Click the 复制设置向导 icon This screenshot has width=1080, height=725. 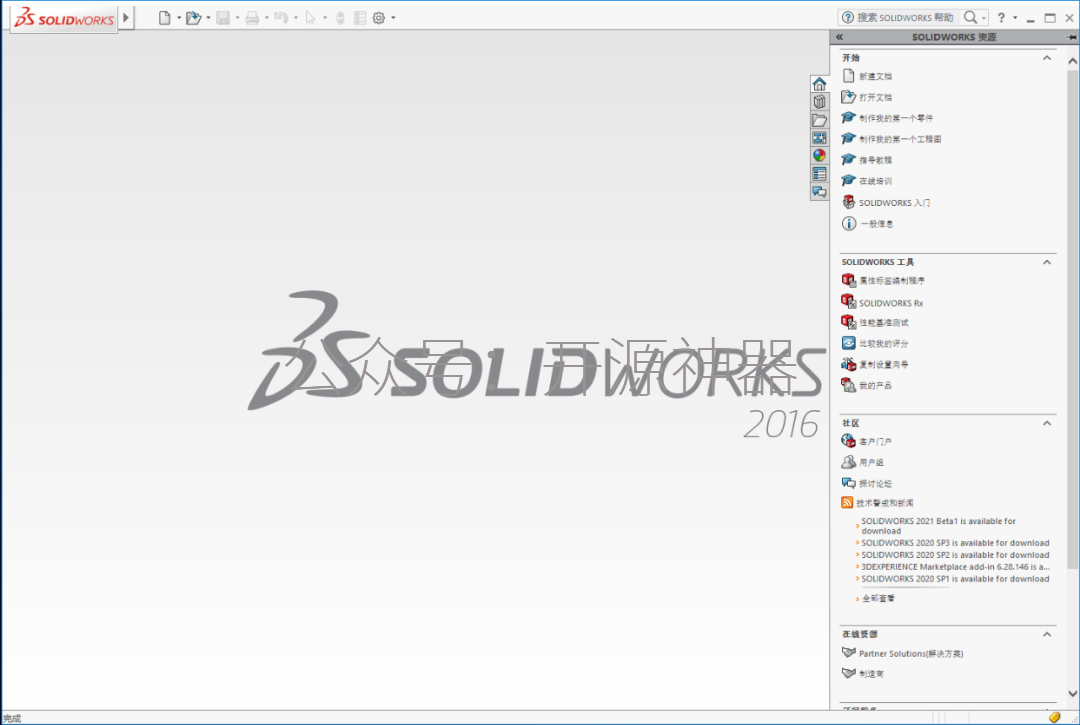(849, 364)
